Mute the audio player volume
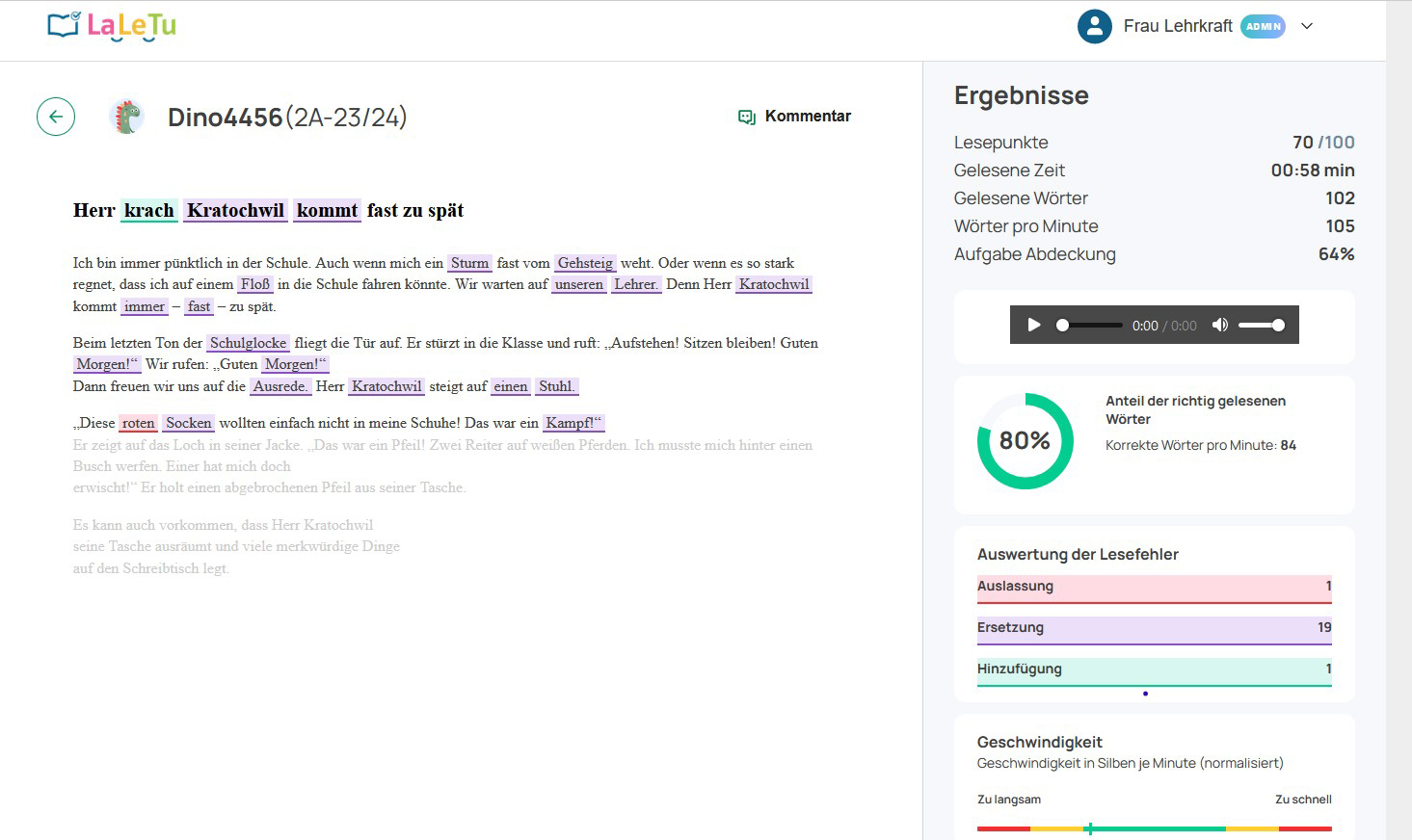The width and height of the screenshot is (1412, 840). click(1219, 326)
